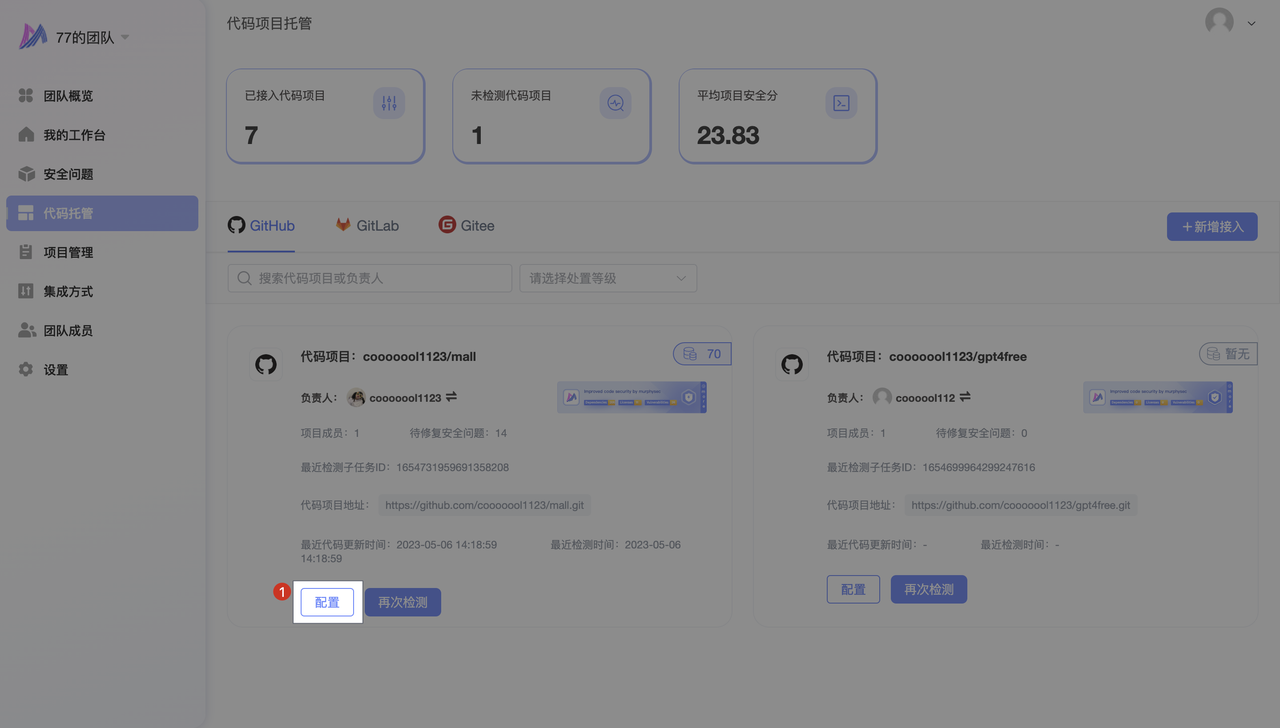Viewport: 1280px width, 728px height.
Task: Click the undetected projects scan icon
Action: [x=615, y=103]
